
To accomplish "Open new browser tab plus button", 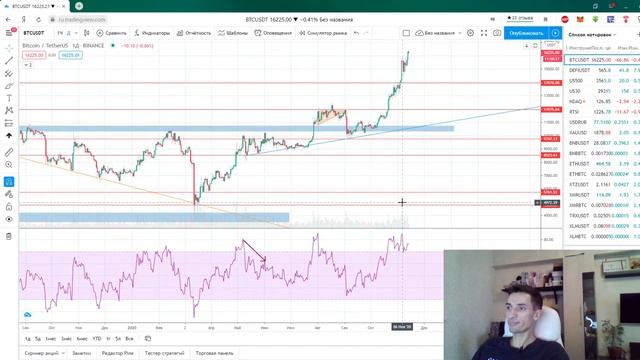I will (79, 6).
